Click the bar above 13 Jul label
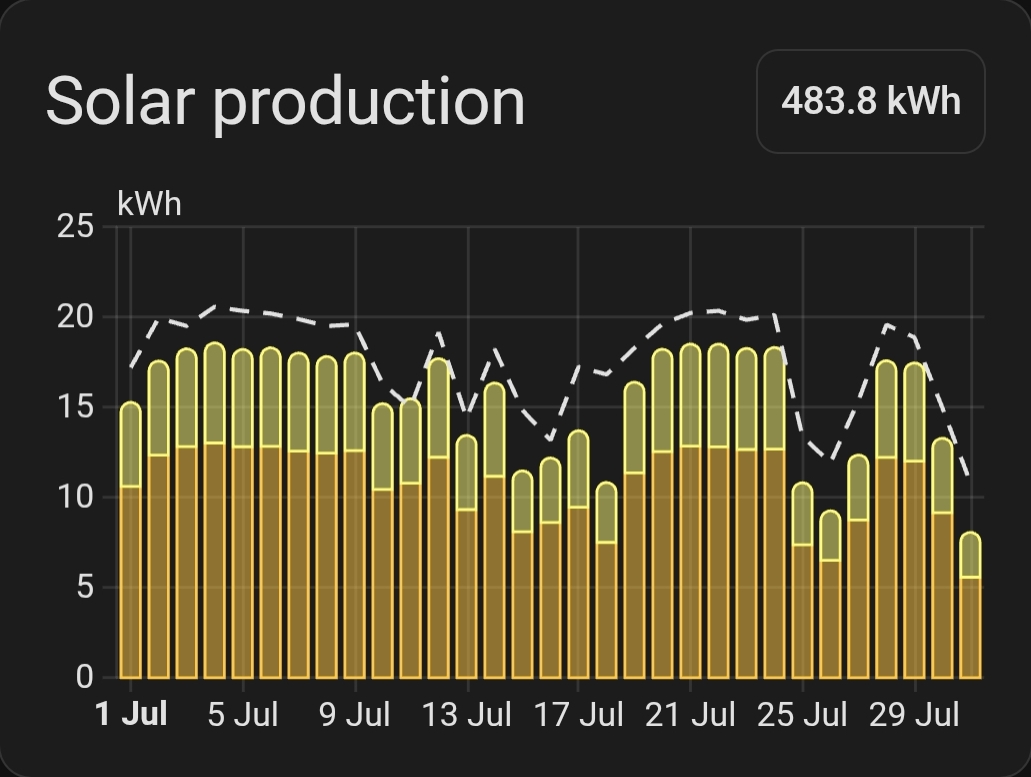This screenshot has height=777, width=1031. [466, 556]
